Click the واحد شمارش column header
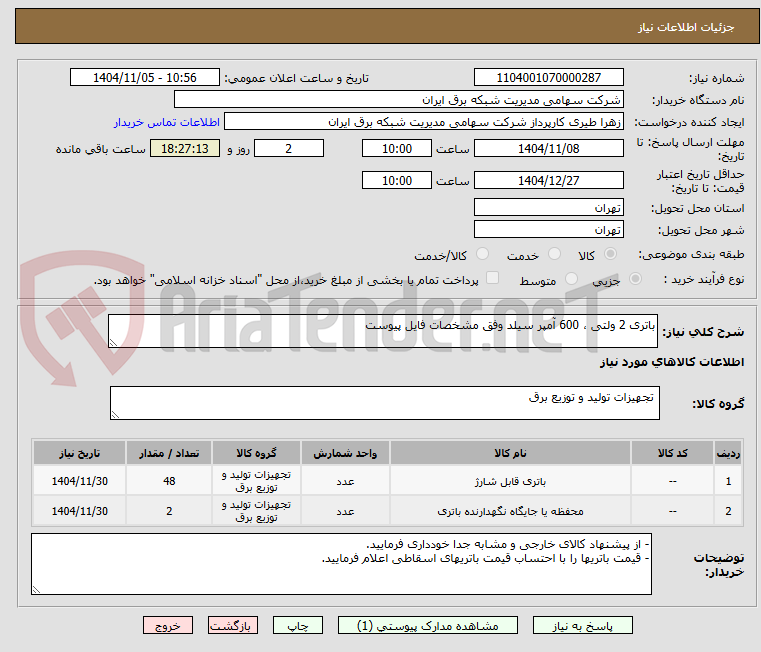The image size is (761, 652). [345, 453]
